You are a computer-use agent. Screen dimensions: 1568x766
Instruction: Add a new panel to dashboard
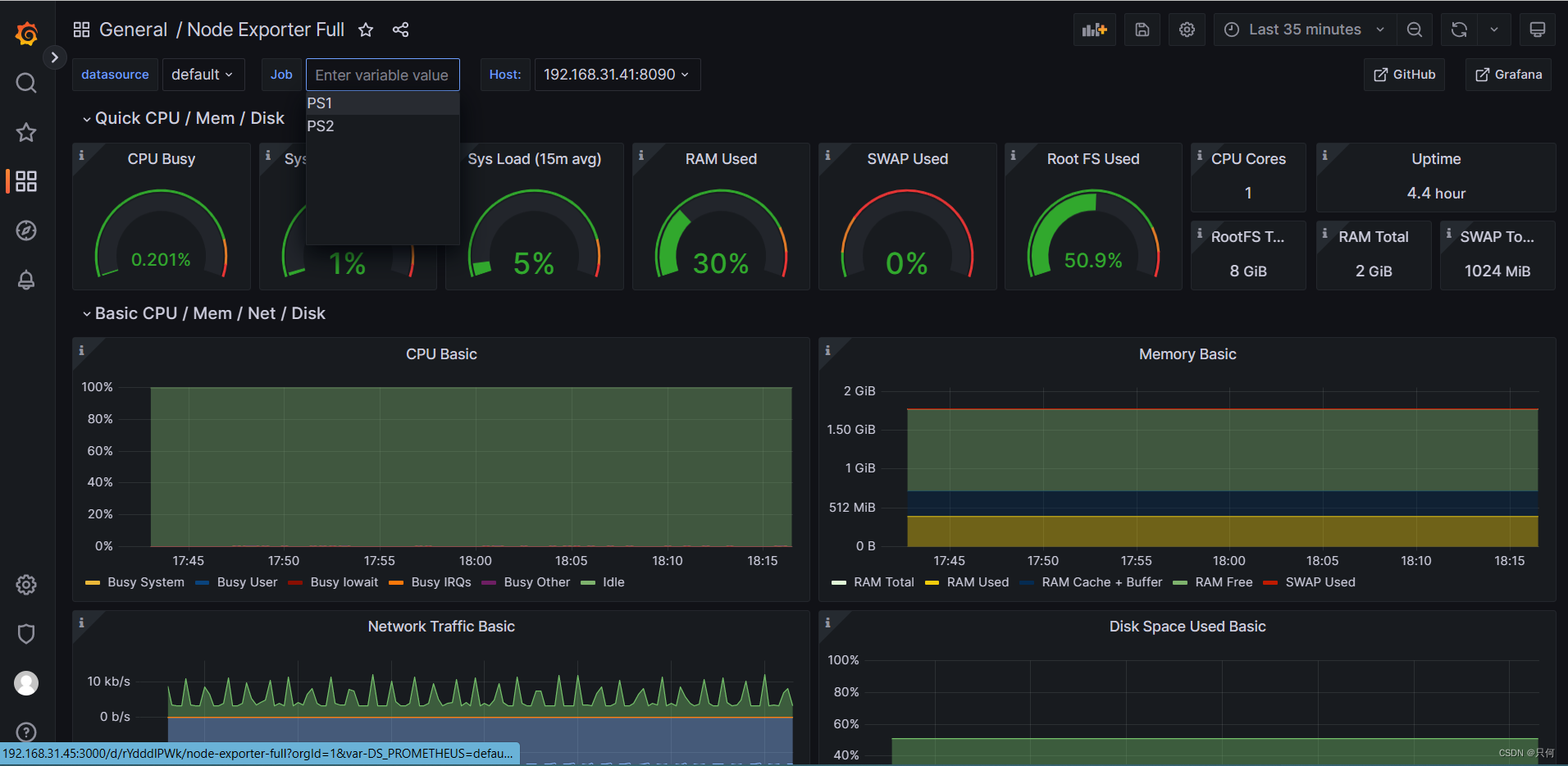(1095, 30)
